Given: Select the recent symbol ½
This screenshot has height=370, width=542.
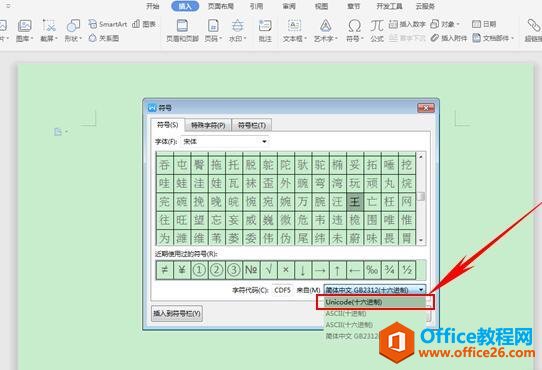Looking at the screenshot, I should (x=407, y=270).
